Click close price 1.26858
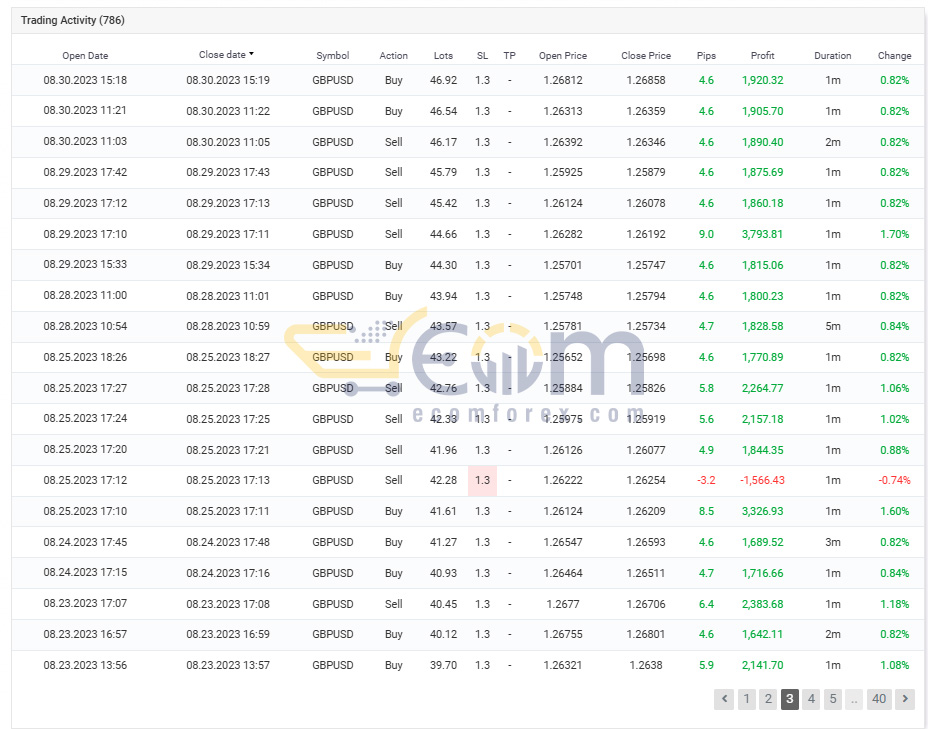 tap(646, 80)
